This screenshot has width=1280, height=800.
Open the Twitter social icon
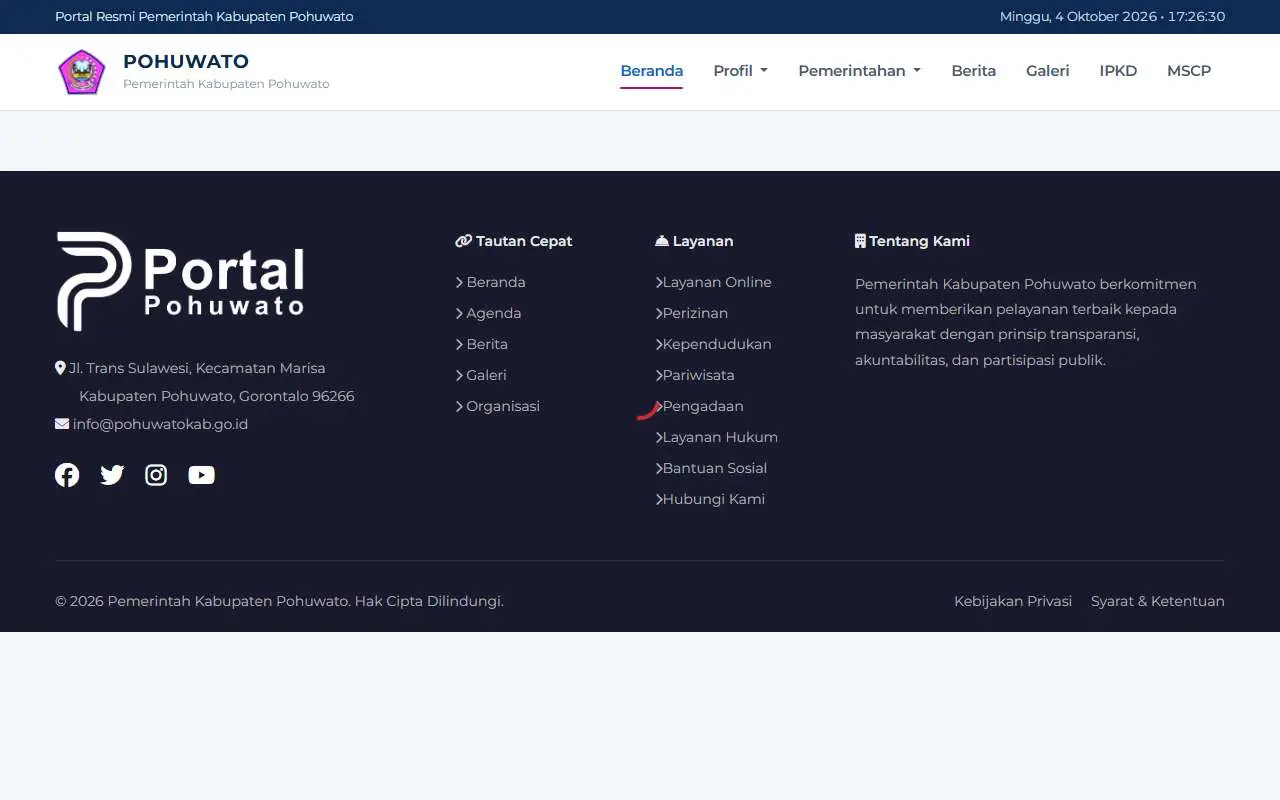click(x=112, y=475)
